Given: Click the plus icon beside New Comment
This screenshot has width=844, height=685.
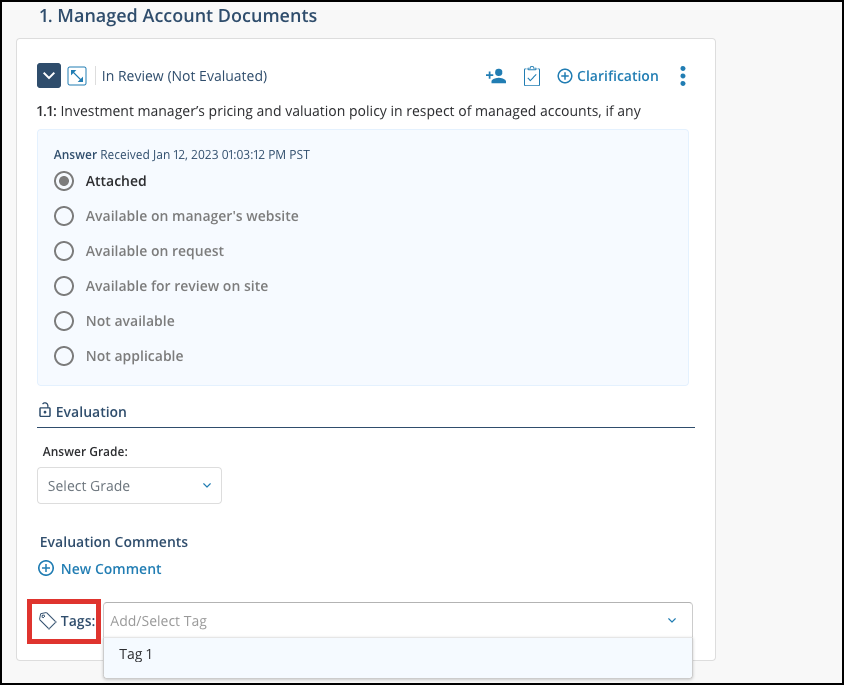Looking at the screenshot, I should (x=46, y=568).
